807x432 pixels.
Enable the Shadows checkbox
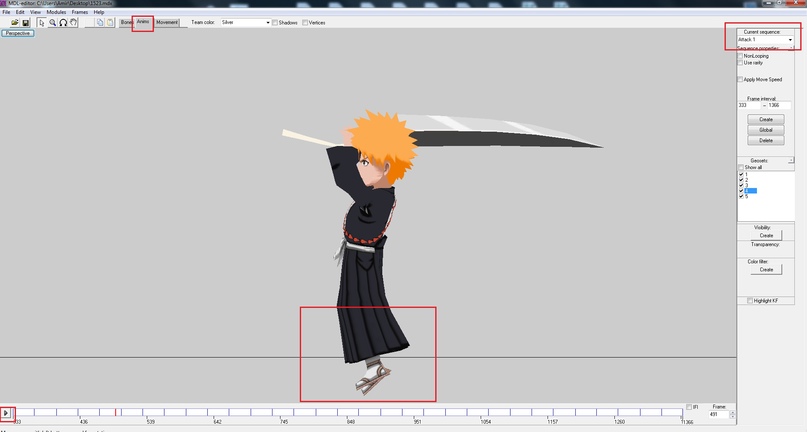275,23
